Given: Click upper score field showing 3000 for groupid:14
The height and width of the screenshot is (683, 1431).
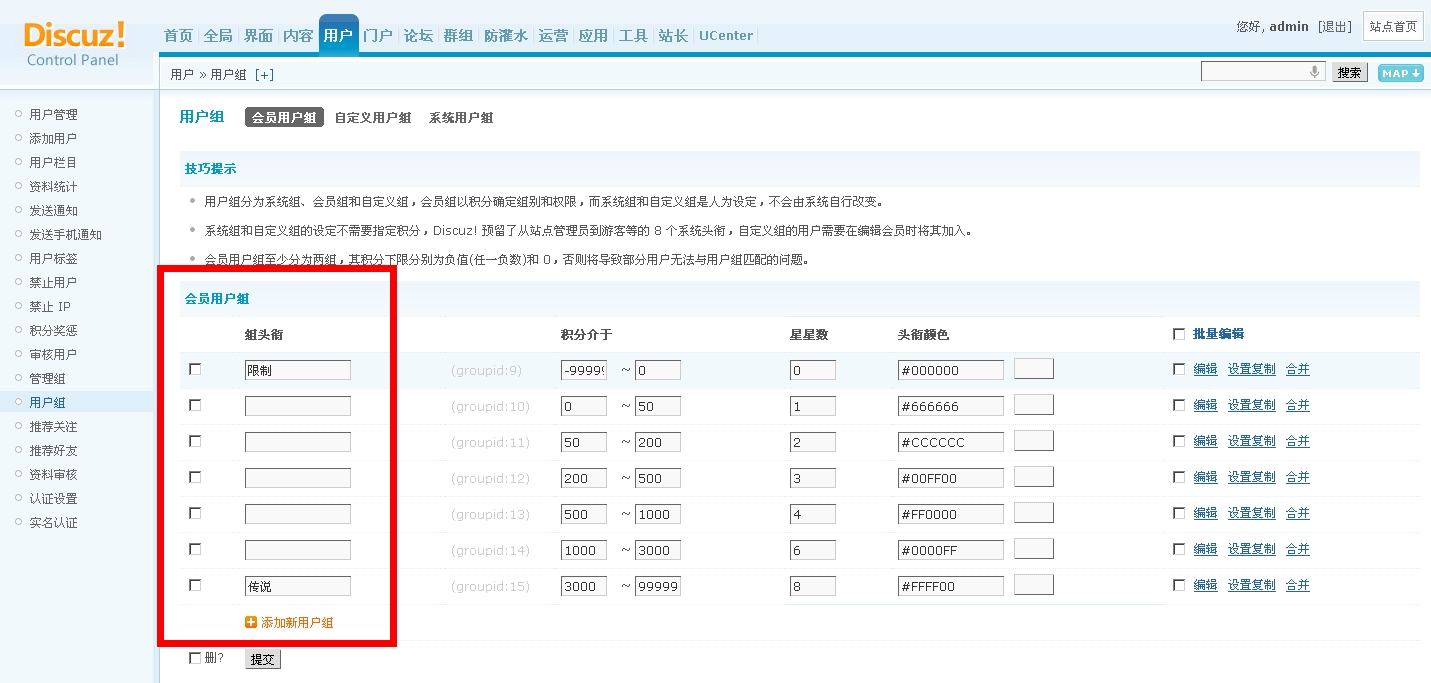Looking at the screenshot, I should [x=658, y=550].
